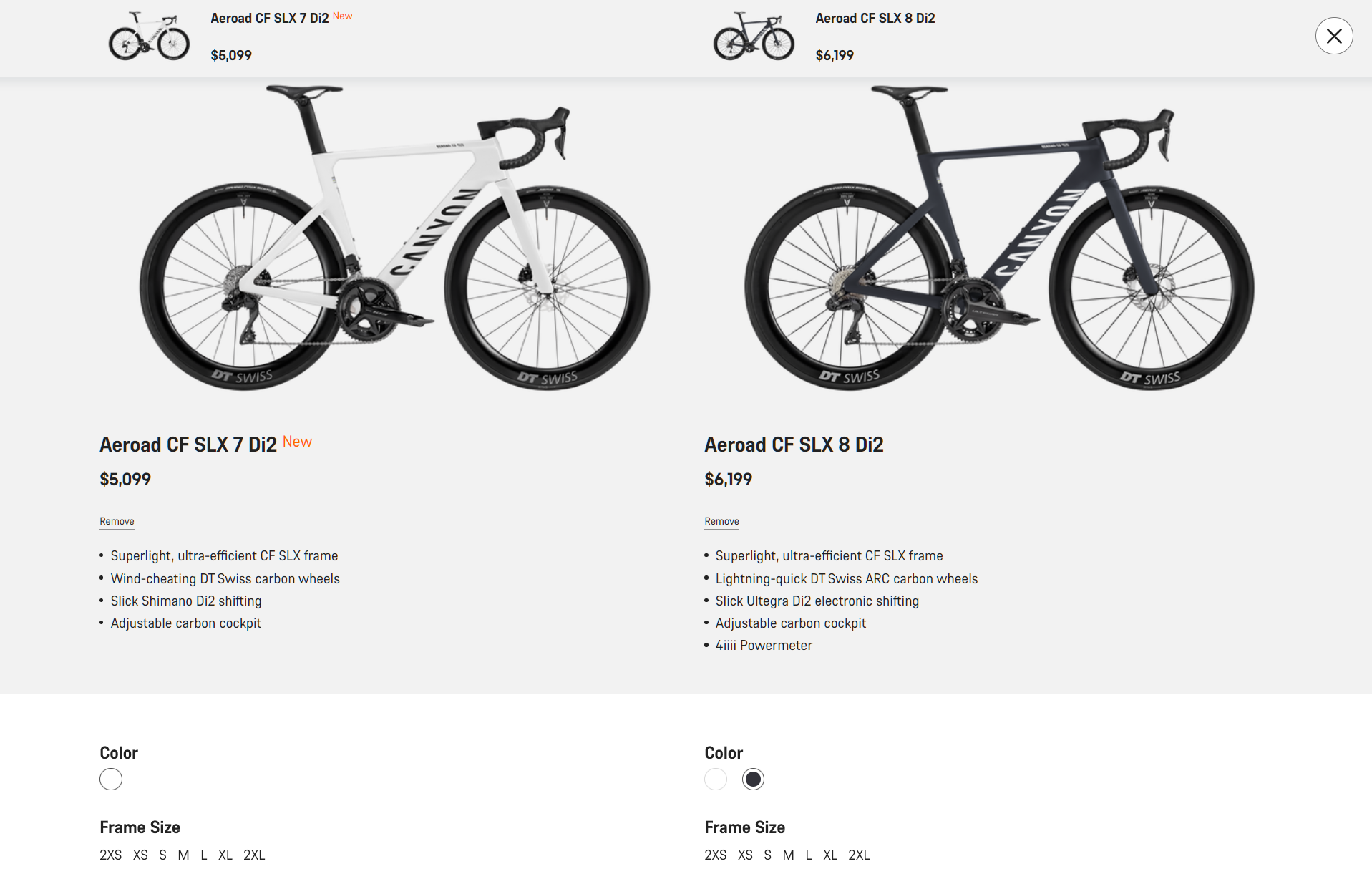The image size is (1372, 884).
Task: Choose frame size XL for SLX 8 Di2
Action: (830, 855)
